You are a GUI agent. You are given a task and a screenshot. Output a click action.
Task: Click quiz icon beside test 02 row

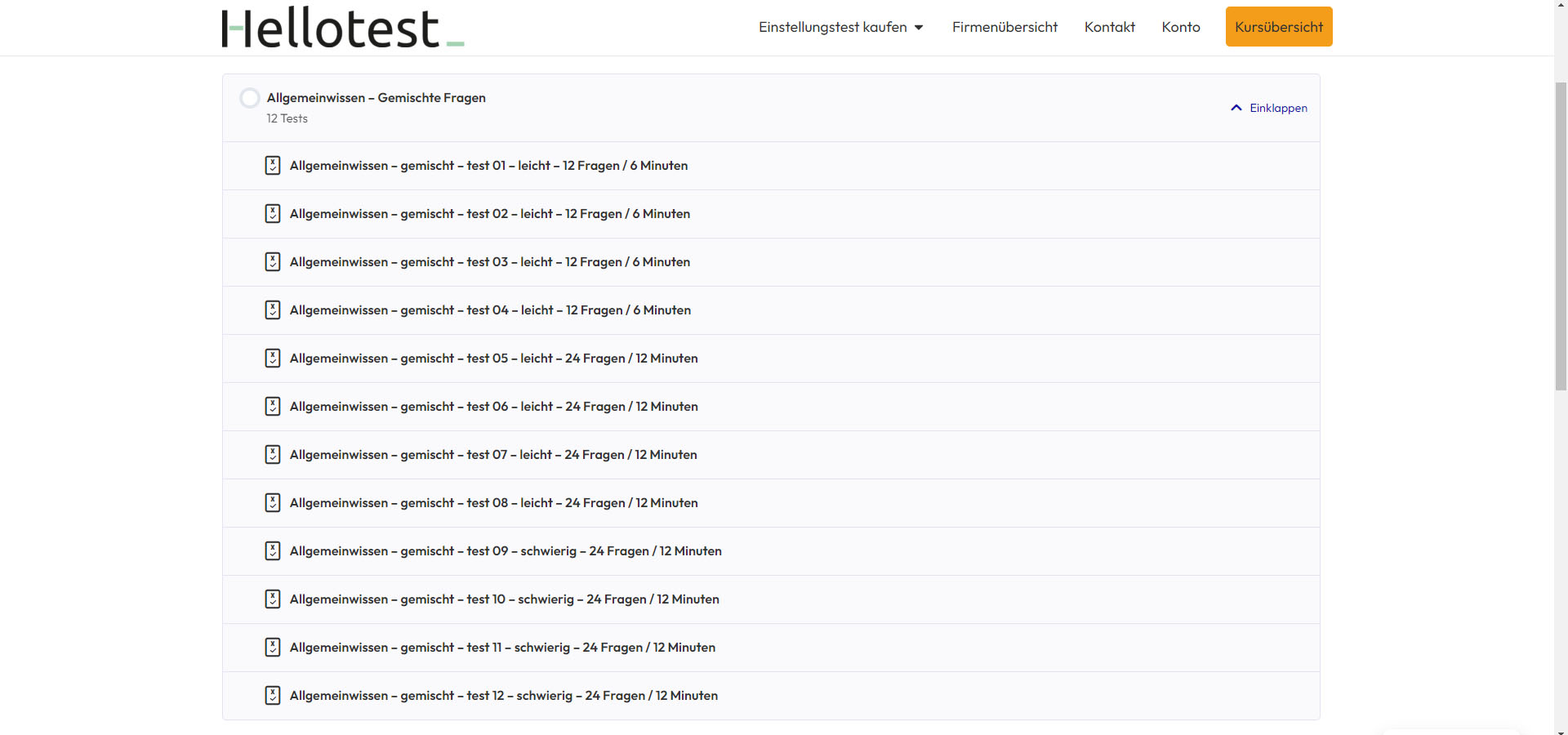click(x=273, y=214)
